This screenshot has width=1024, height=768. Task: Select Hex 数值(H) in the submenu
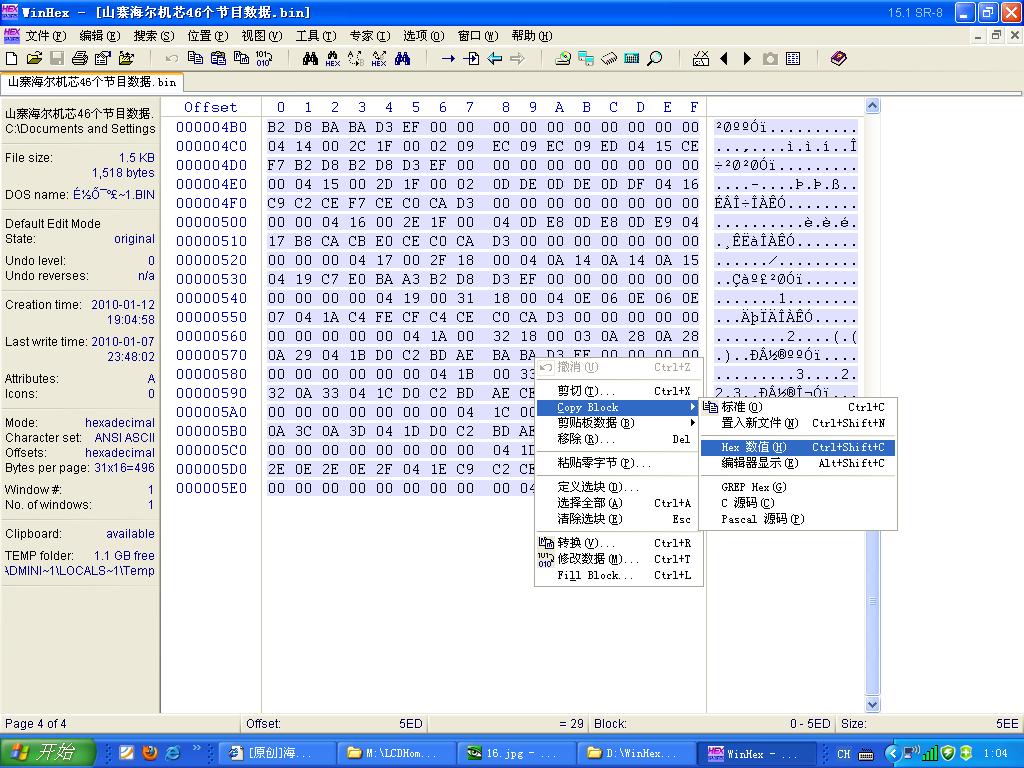[797, 447]
